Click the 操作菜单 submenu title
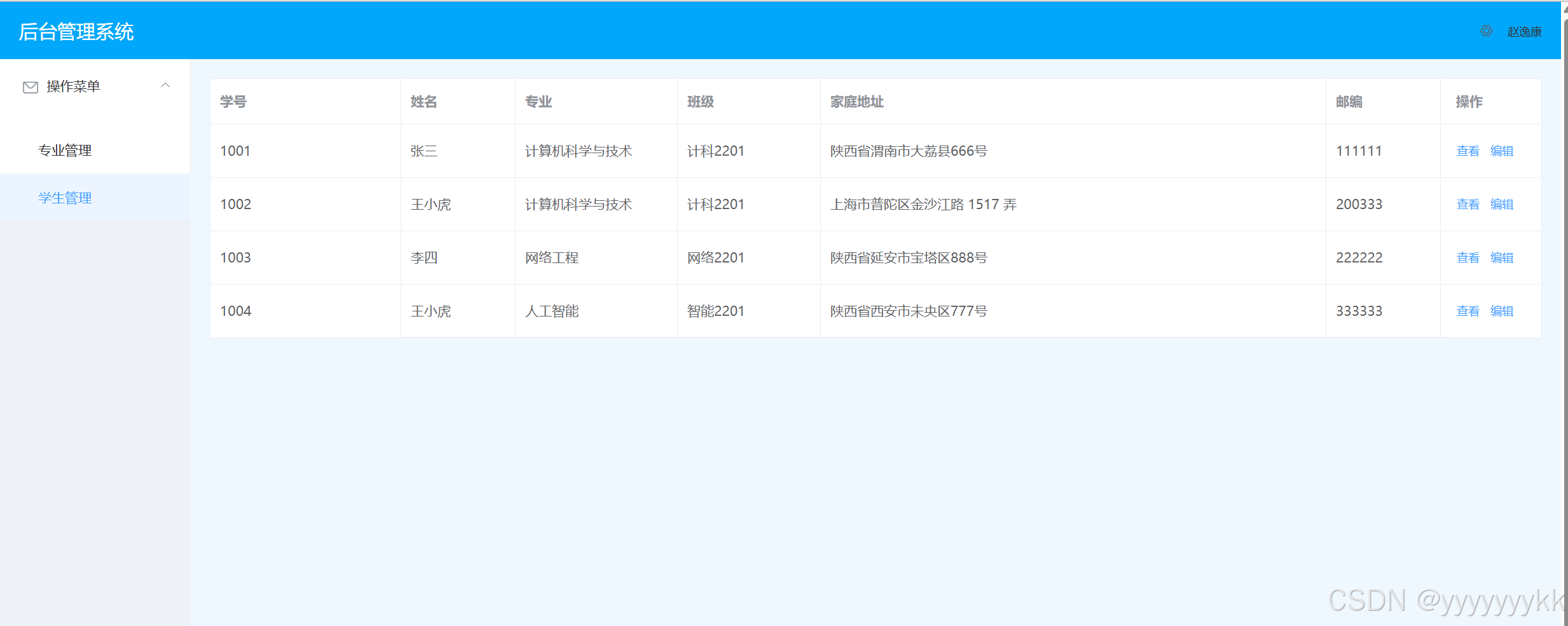1568x626 pixels. click(x=95, y=86)
